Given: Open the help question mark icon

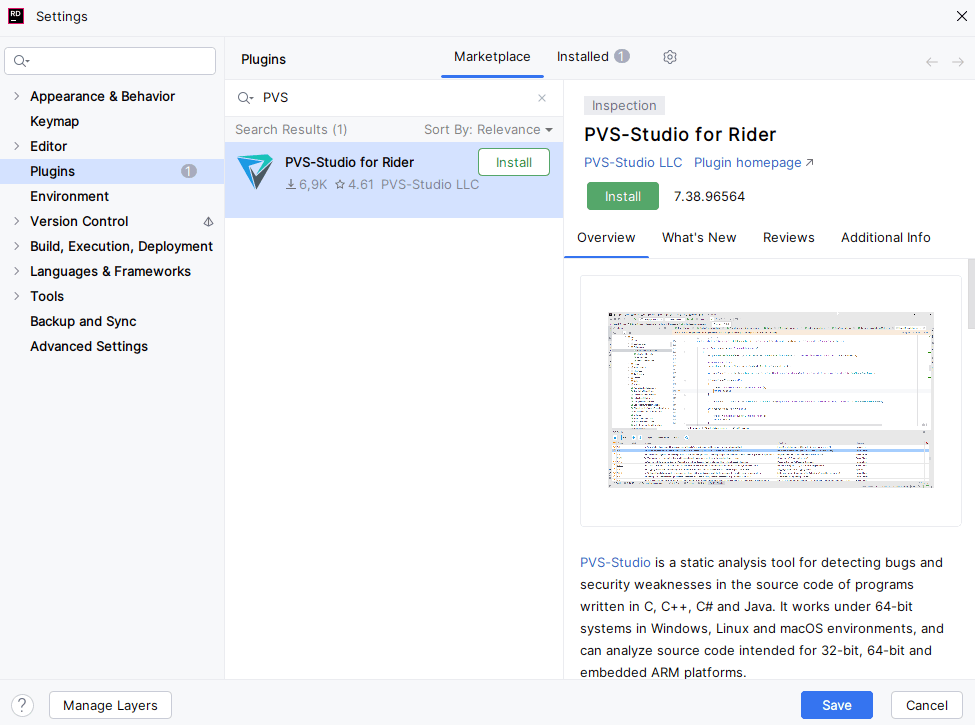Looking at the screenshot, I should 22,705.
